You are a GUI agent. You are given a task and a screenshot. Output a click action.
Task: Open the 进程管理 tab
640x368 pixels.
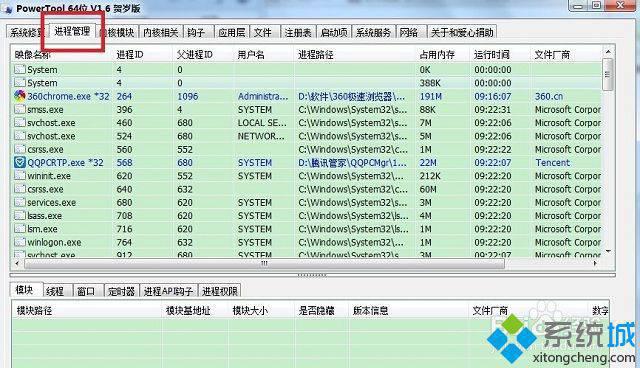pos(72,31)
